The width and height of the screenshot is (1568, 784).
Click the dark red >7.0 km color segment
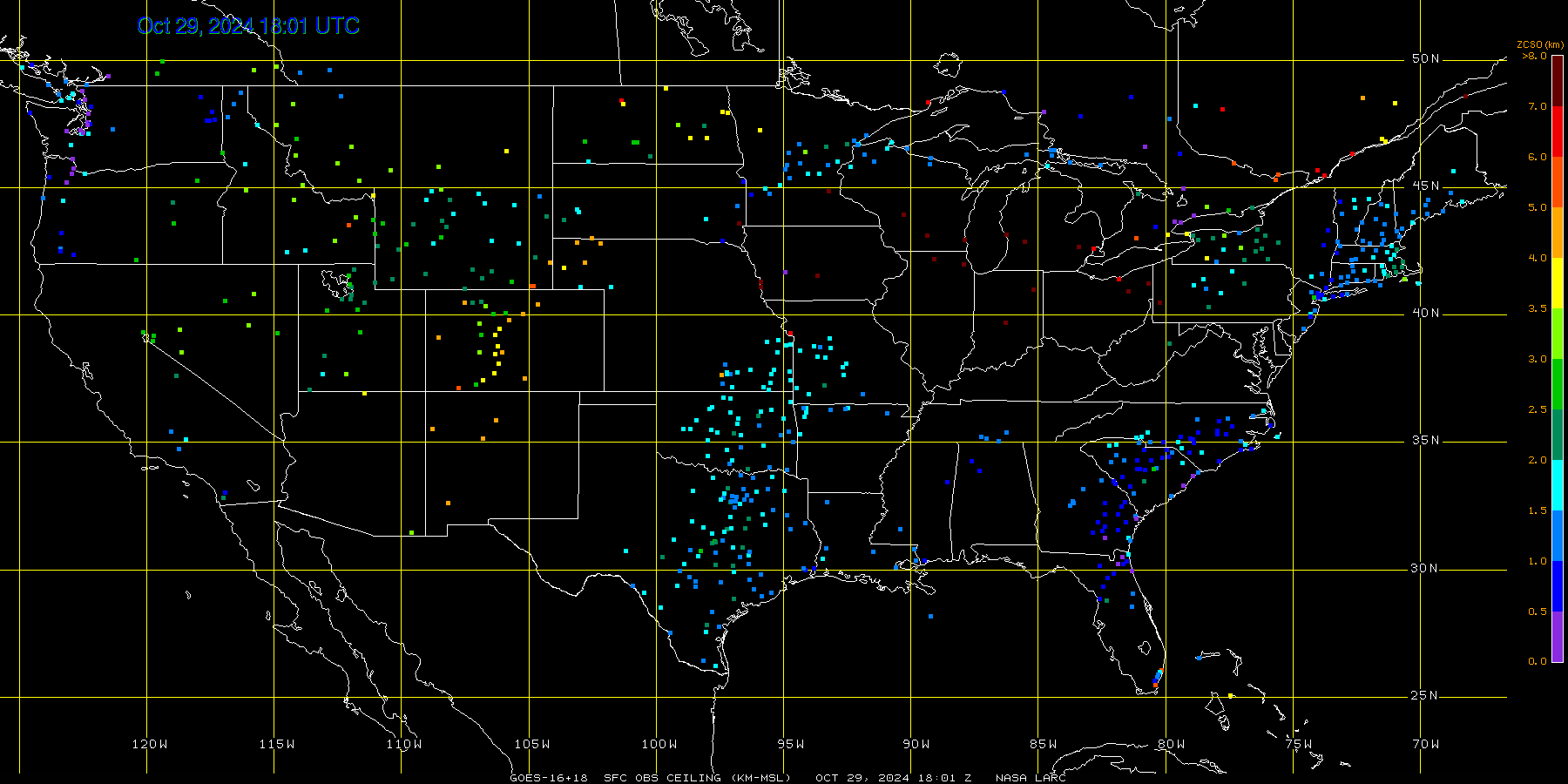pyautogui.click(x=1558, y=81)
